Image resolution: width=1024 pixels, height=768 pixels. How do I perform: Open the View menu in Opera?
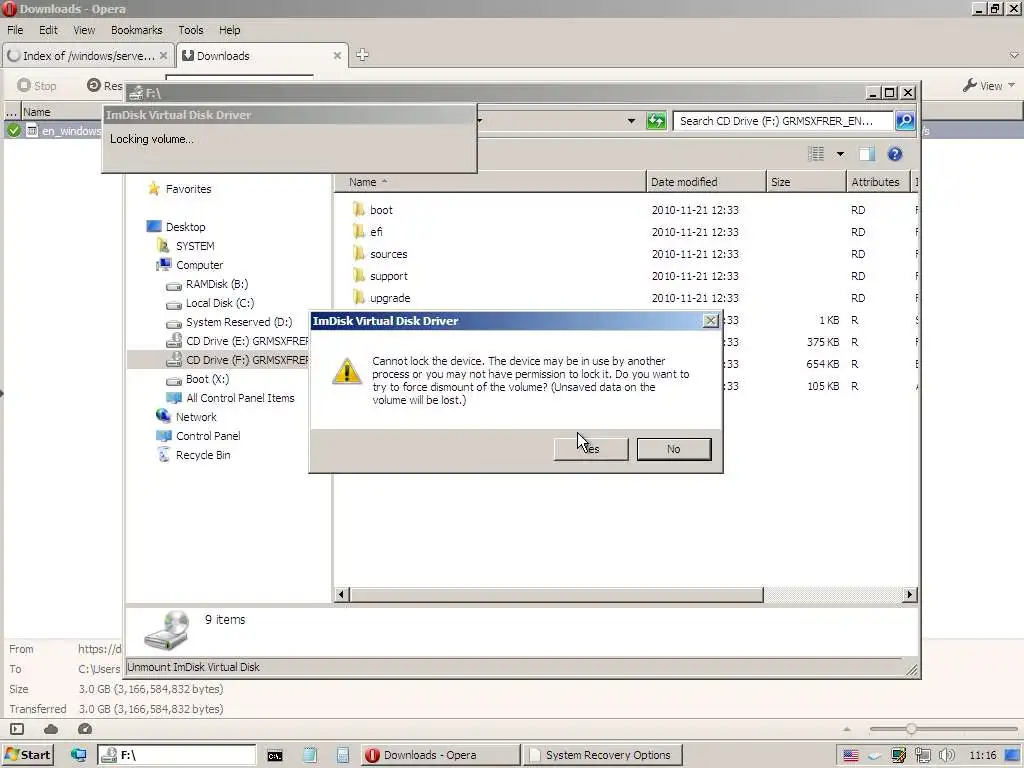tap(84, 30)
